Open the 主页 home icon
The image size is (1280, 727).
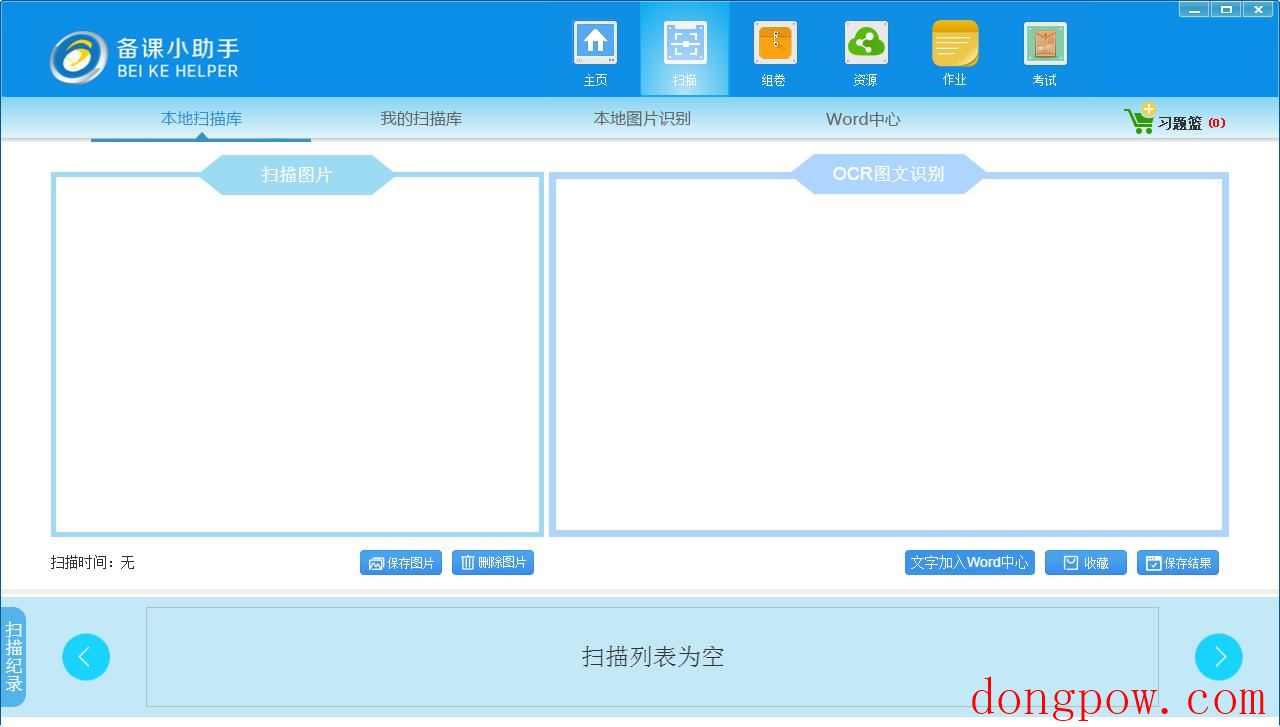(595, 53)
